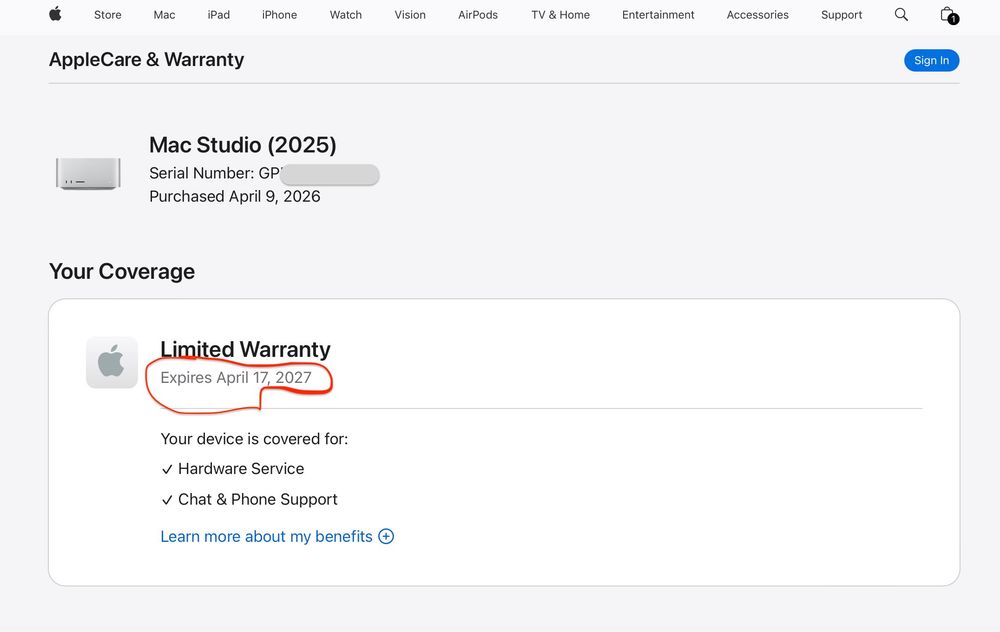Image resolution: width=1000 pixels, height=632 pixels.
Task: Click Purchased April 9, 2026 text
Action: click(235, 196)
